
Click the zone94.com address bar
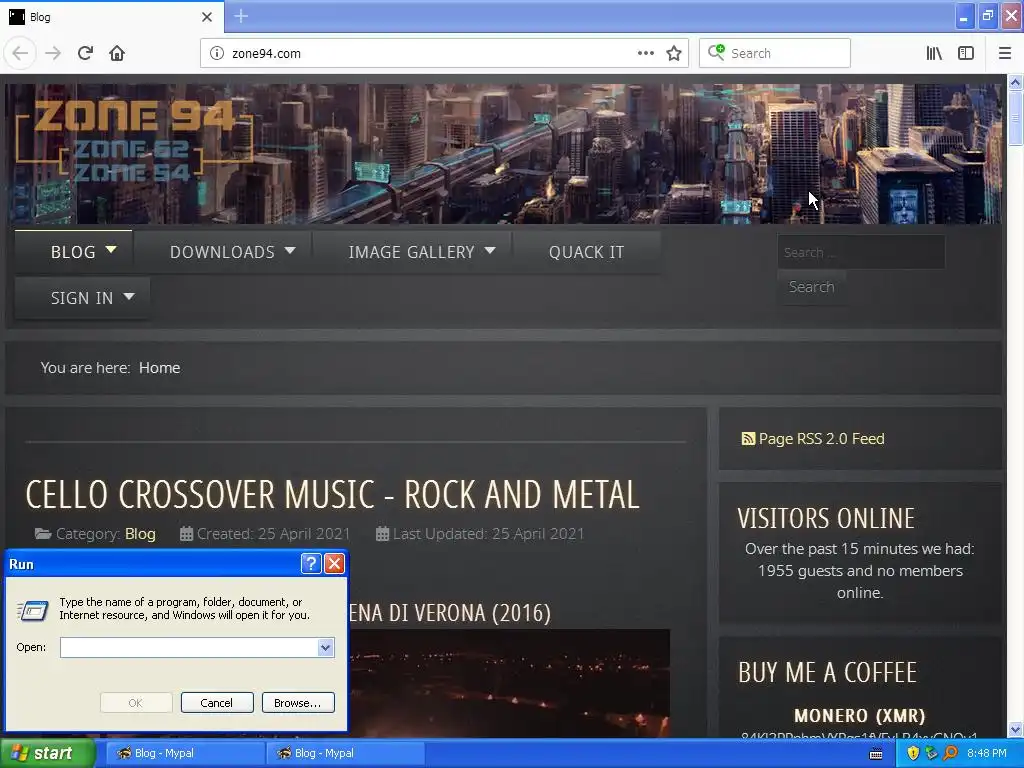tap(431, 53)
